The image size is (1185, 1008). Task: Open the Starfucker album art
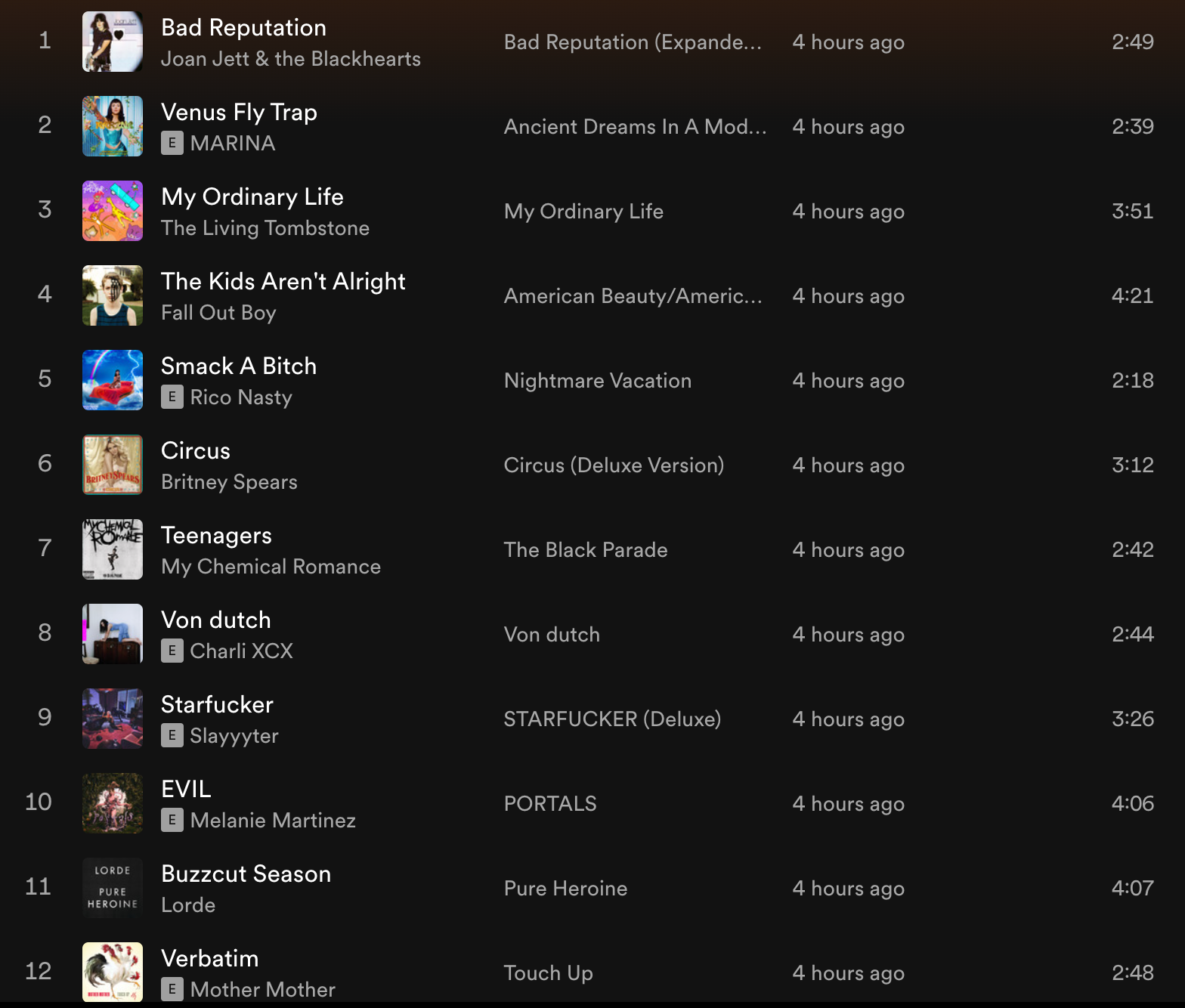point(113,719)
